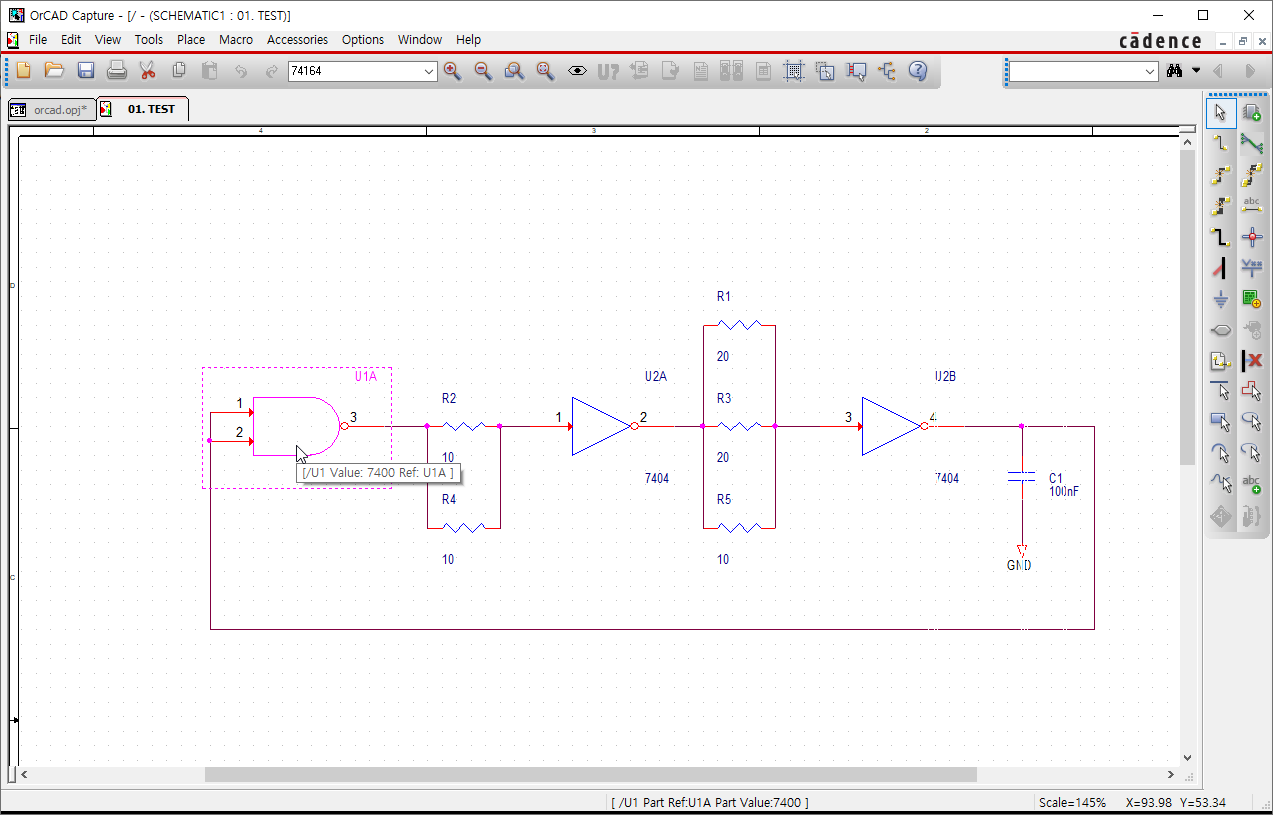Open the Macro menu
The width and height of the screenshot is (1273, 815).
point(236,40)
